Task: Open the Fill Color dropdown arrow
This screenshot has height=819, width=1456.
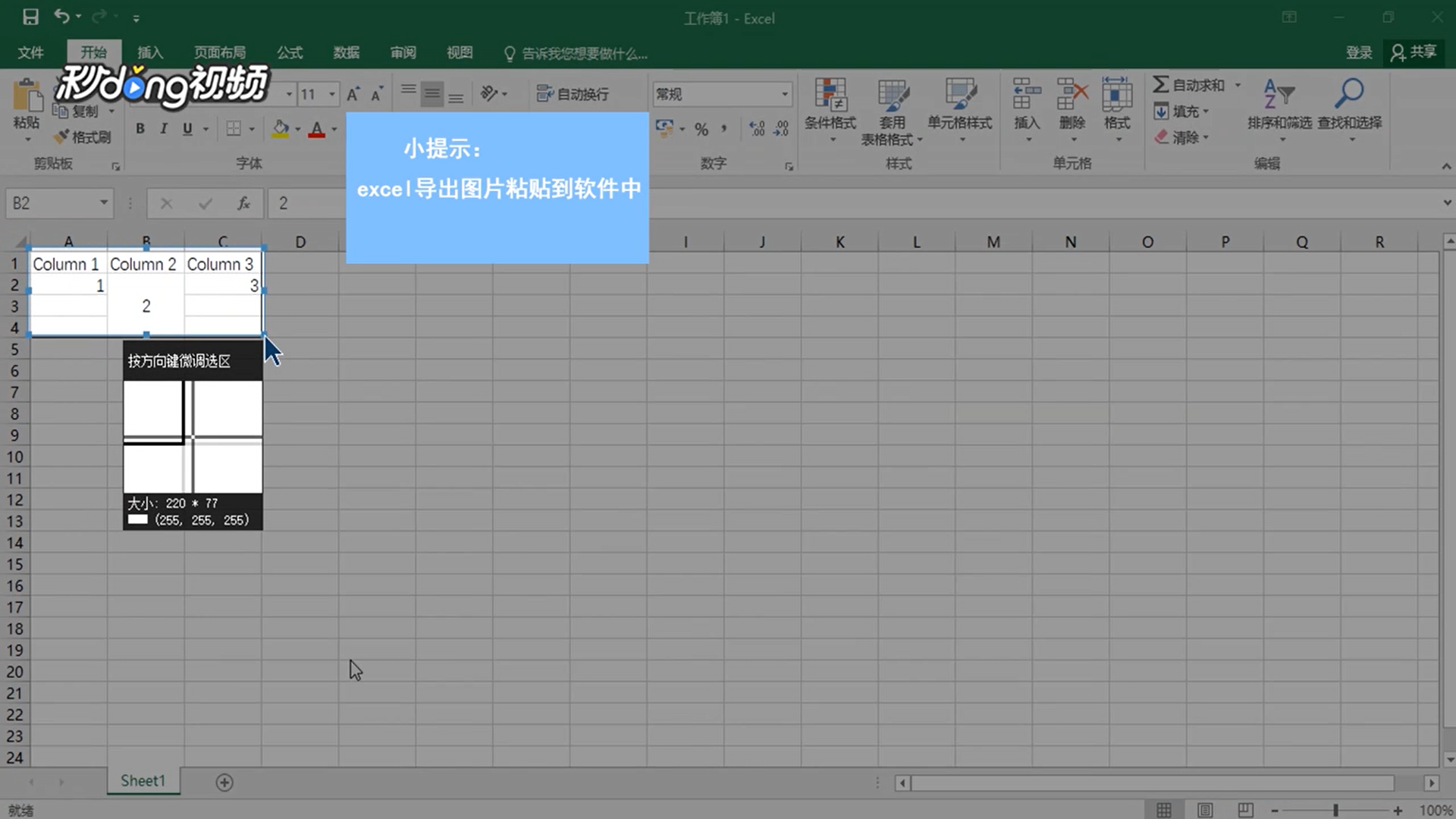Action: point(298,130)
